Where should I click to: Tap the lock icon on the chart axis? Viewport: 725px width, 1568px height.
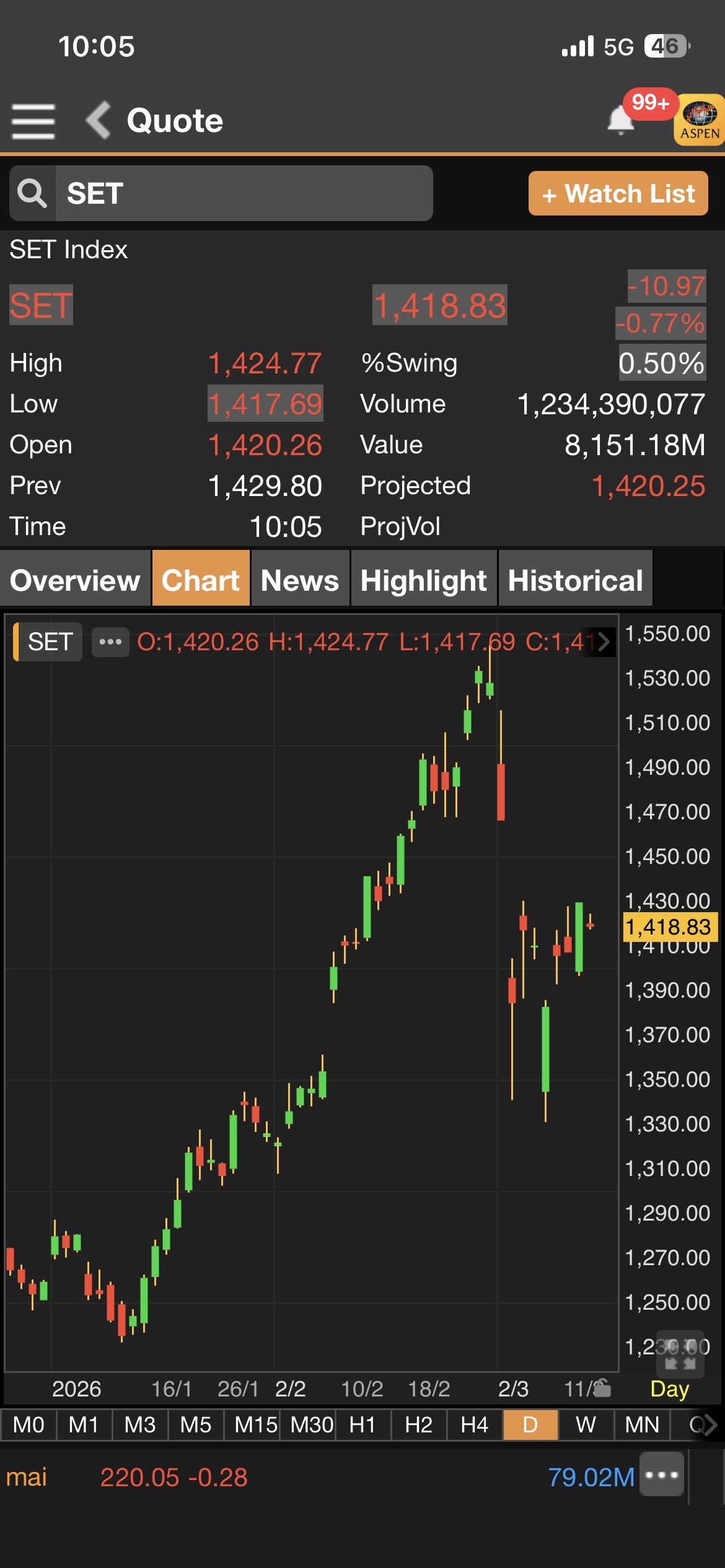click(x=602, y=1389)
